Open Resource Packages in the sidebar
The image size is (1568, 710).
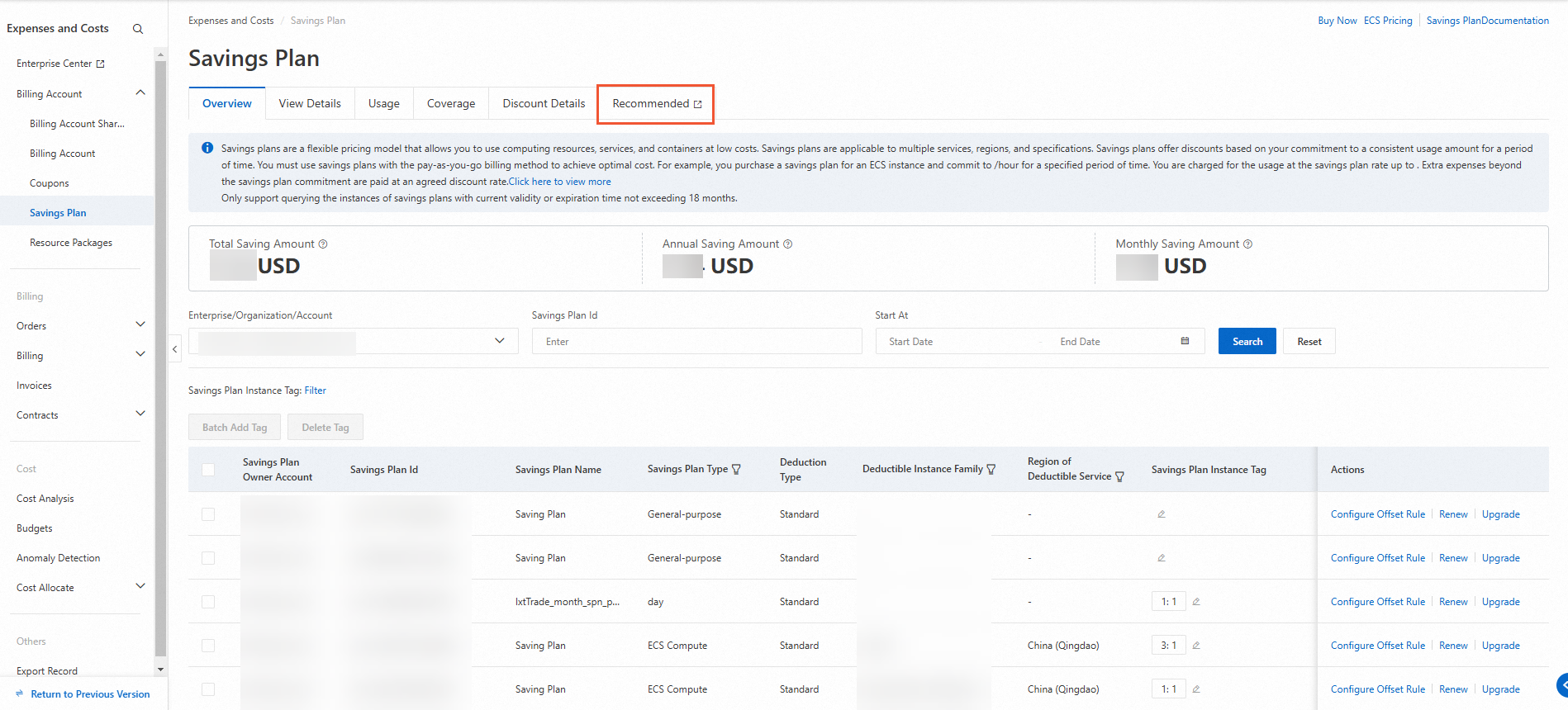[71, 243]
